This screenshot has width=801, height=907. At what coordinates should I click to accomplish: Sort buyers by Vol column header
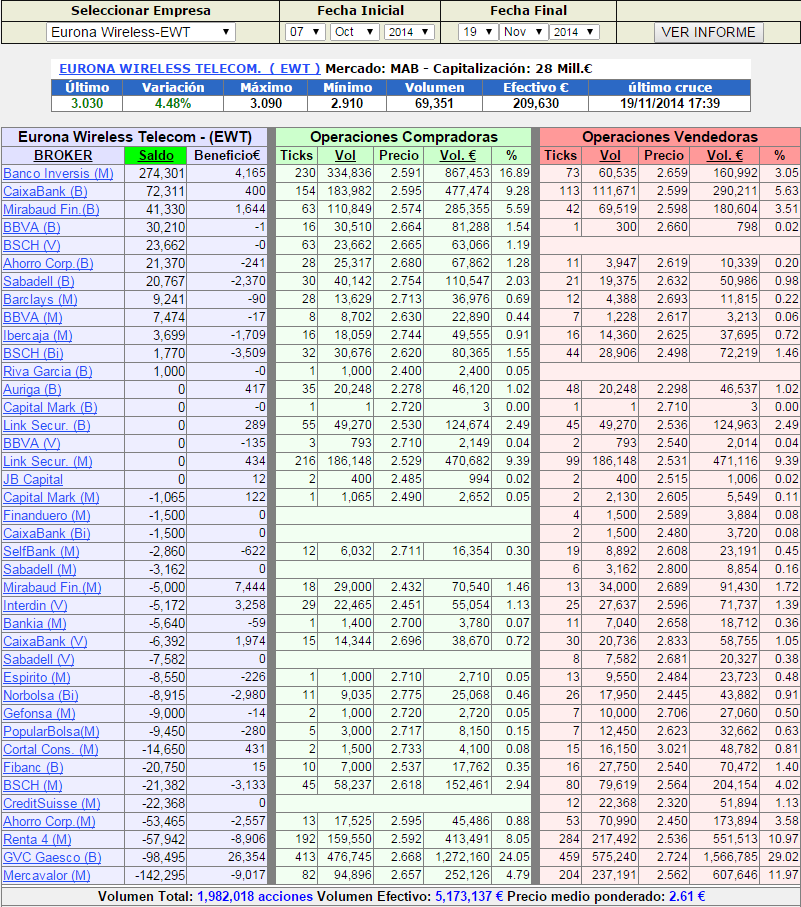pyautogui.click(x=345, y=155)
